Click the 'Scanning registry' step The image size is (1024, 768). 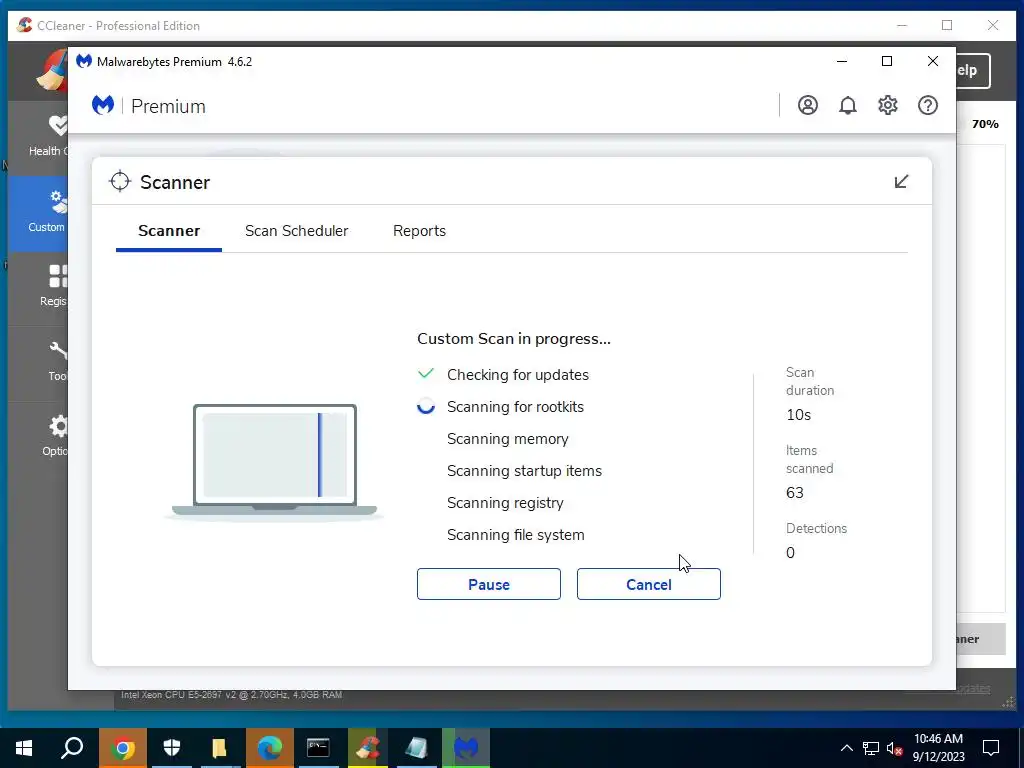(505, 503)
